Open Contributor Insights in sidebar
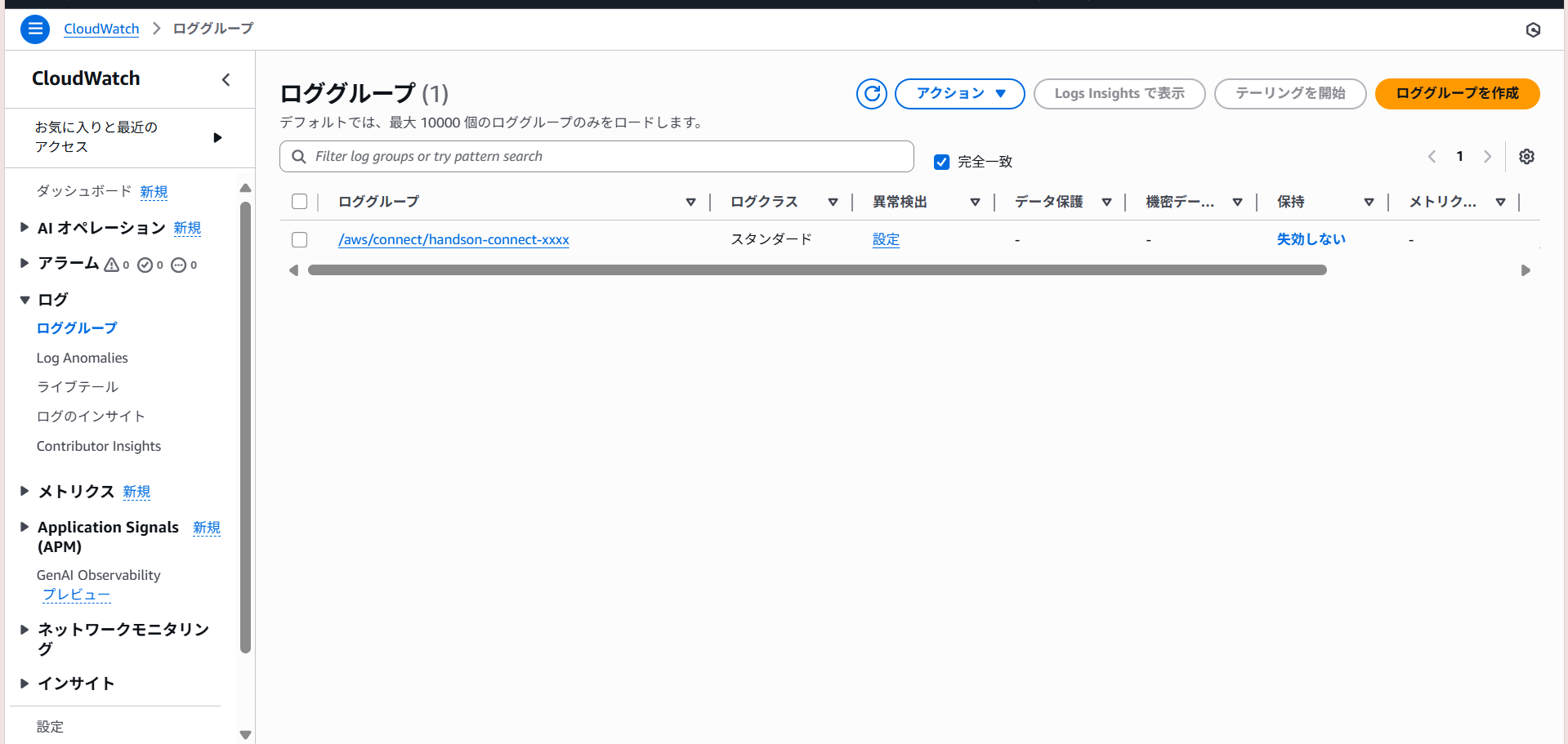 [x=99, y=446]
